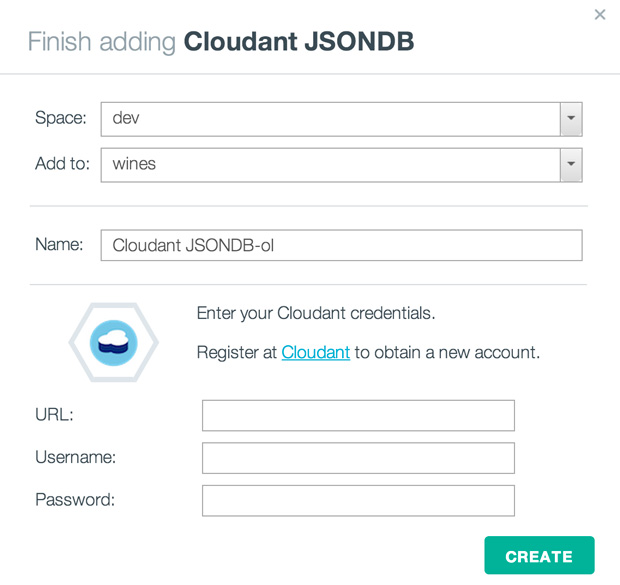Focus the Username input box
The width and height of the screenshot is (620, 585).
click(358, 458)
